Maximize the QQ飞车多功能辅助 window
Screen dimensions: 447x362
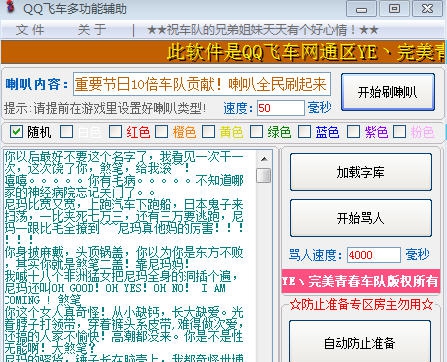tap(395, 8)
